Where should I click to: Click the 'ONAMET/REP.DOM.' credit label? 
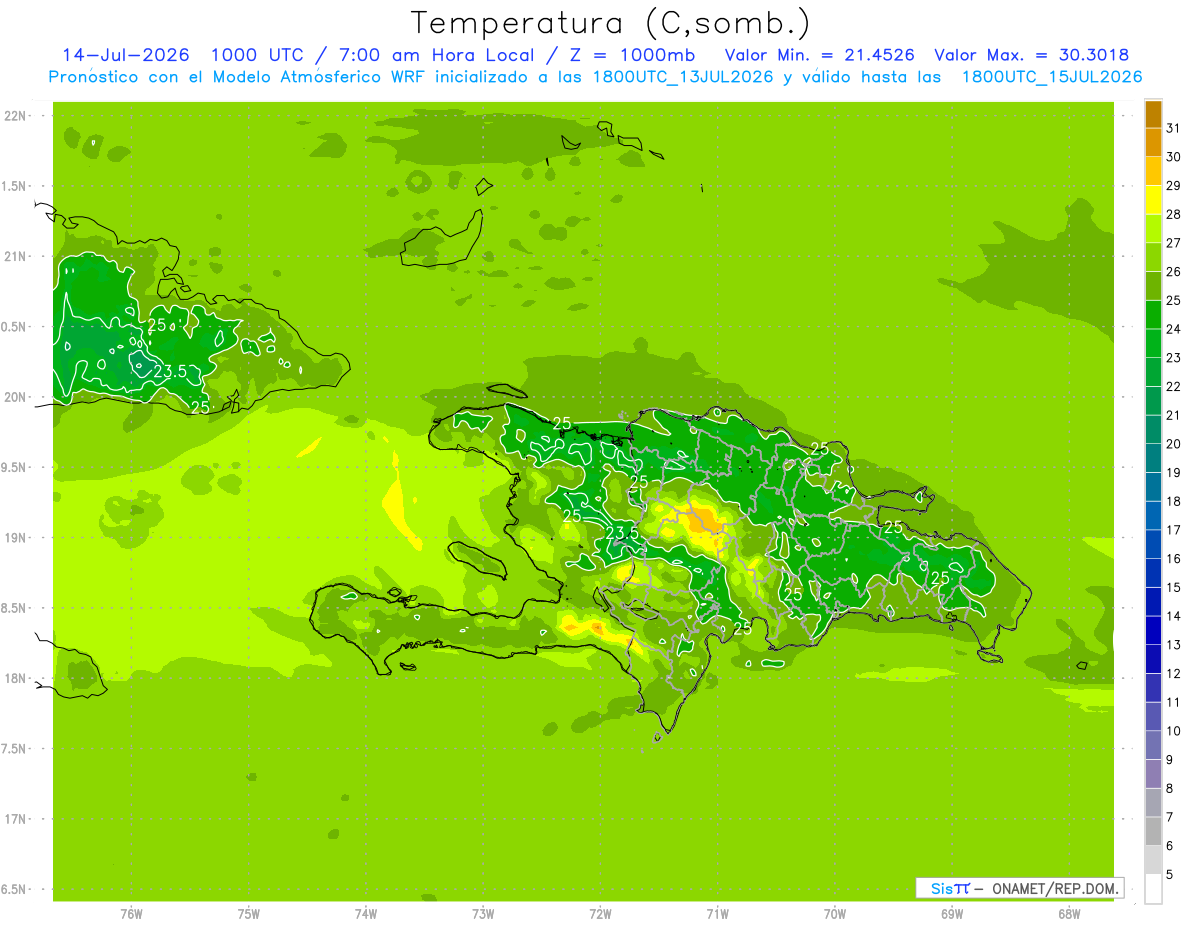point(1054,888)
